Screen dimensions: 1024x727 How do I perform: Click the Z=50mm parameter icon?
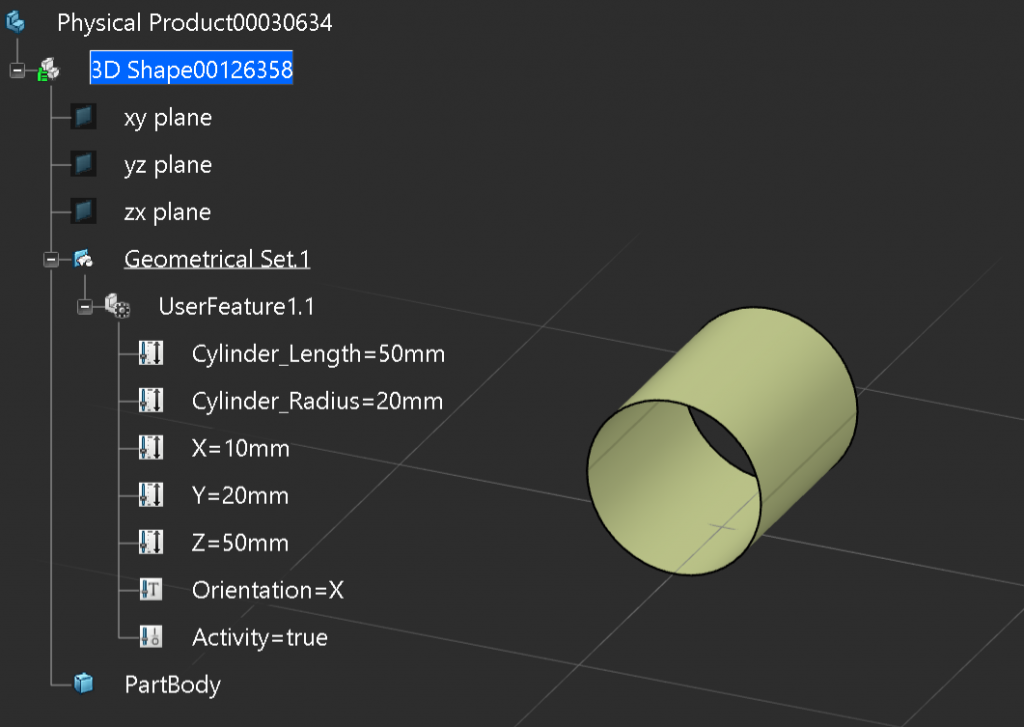(x=151, y=541)
